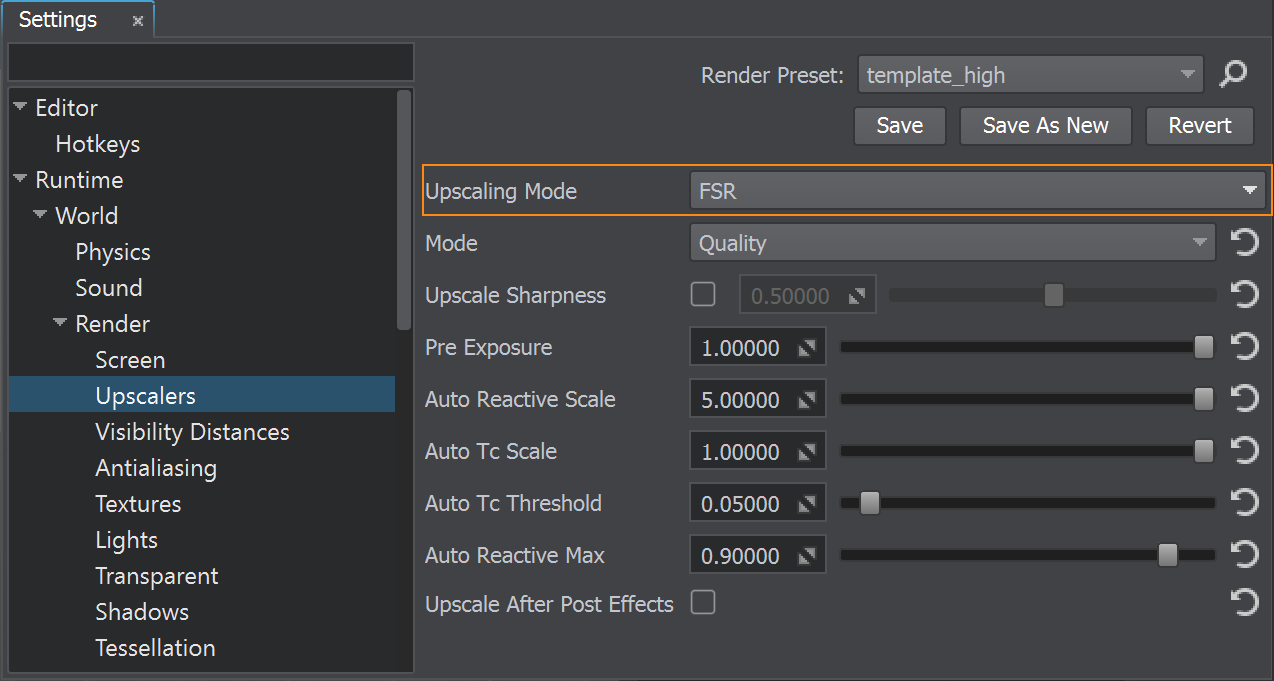
Task: Reset Auto Tc Threshold to default
Action: 1243,503
